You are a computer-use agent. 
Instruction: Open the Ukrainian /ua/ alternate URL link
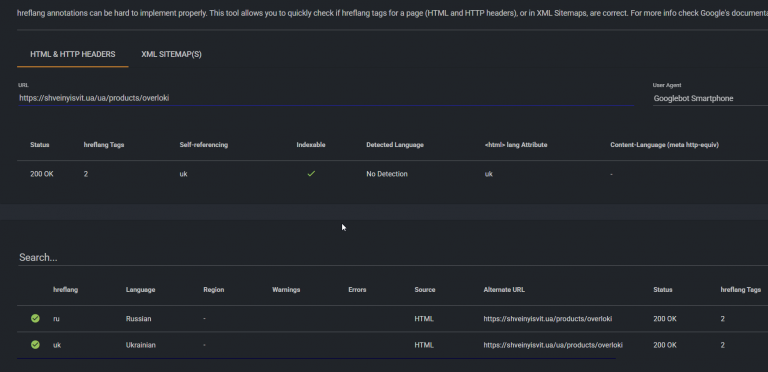coord(553,345)
